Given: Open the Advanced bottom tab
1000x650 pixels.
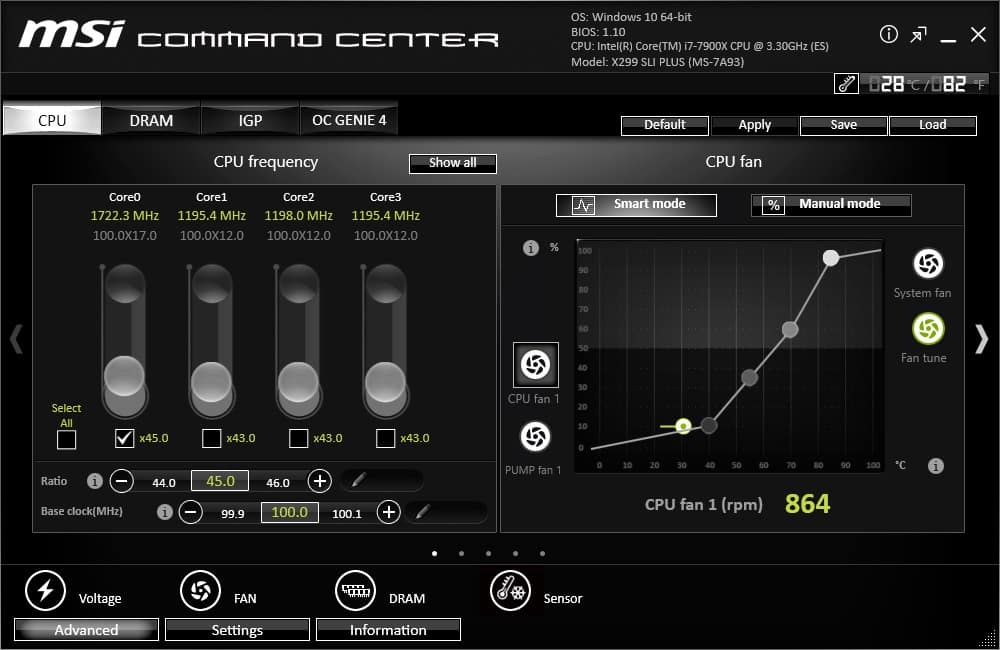Looking at the screenshot, I should (86, 630).
